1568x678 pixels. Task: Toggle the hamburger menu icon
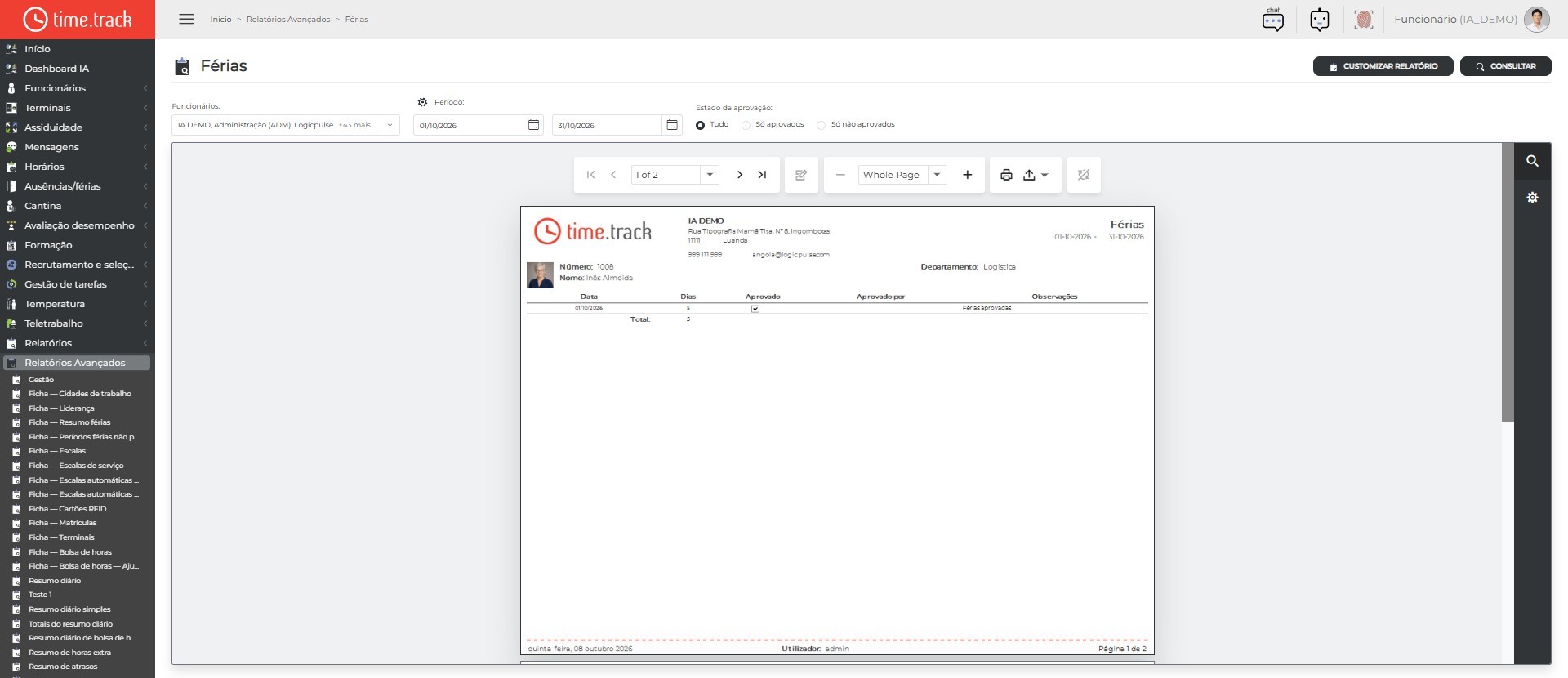click(x=186, y=19)
